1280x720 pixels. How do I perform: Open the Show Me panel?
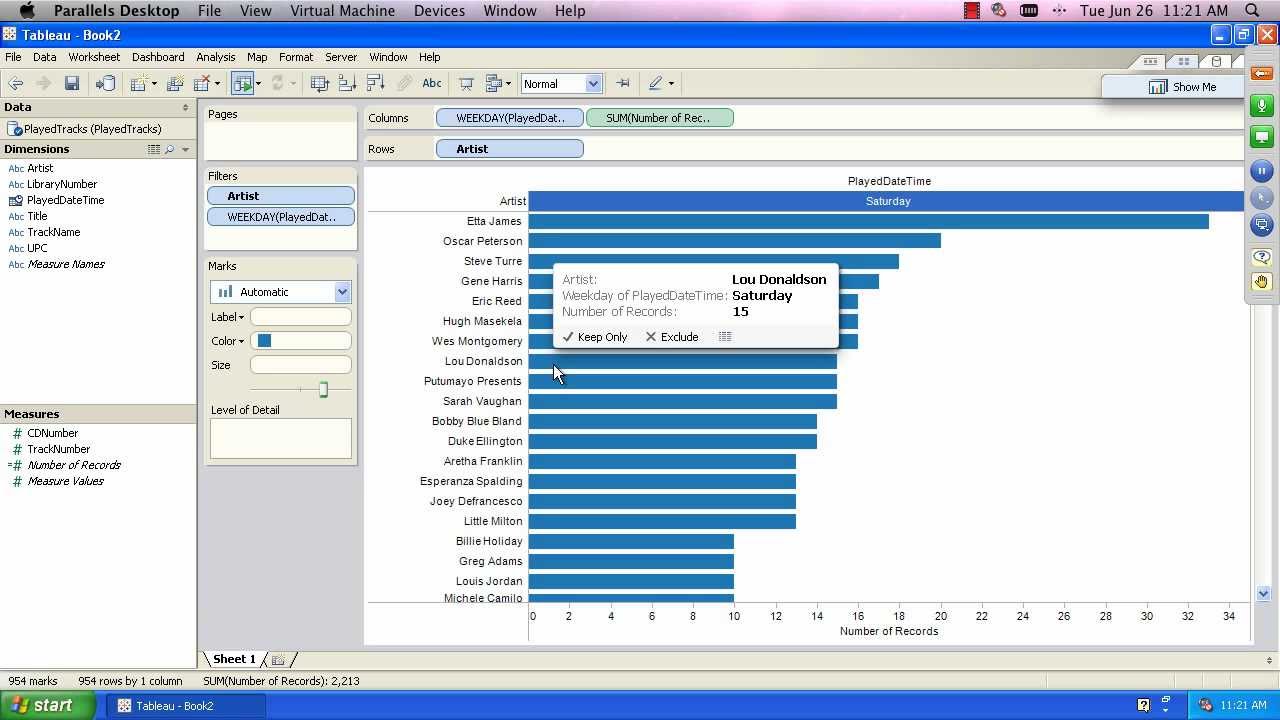1183,87
